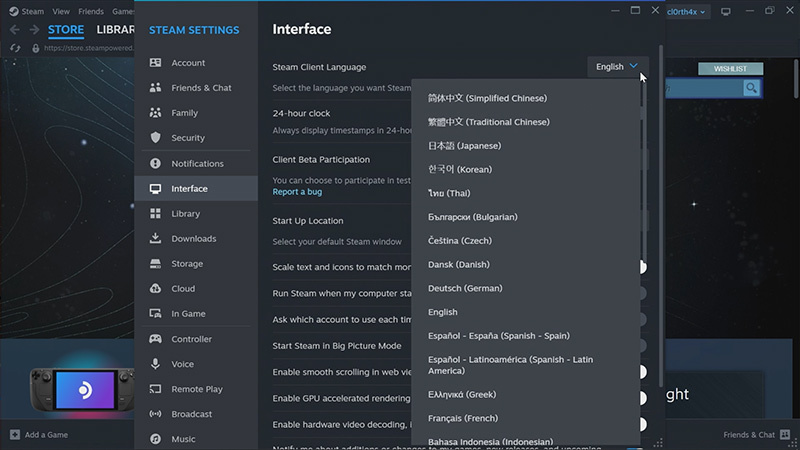Toggle the scale text and icons switch

pyautogui.click(x=642, y=267)
